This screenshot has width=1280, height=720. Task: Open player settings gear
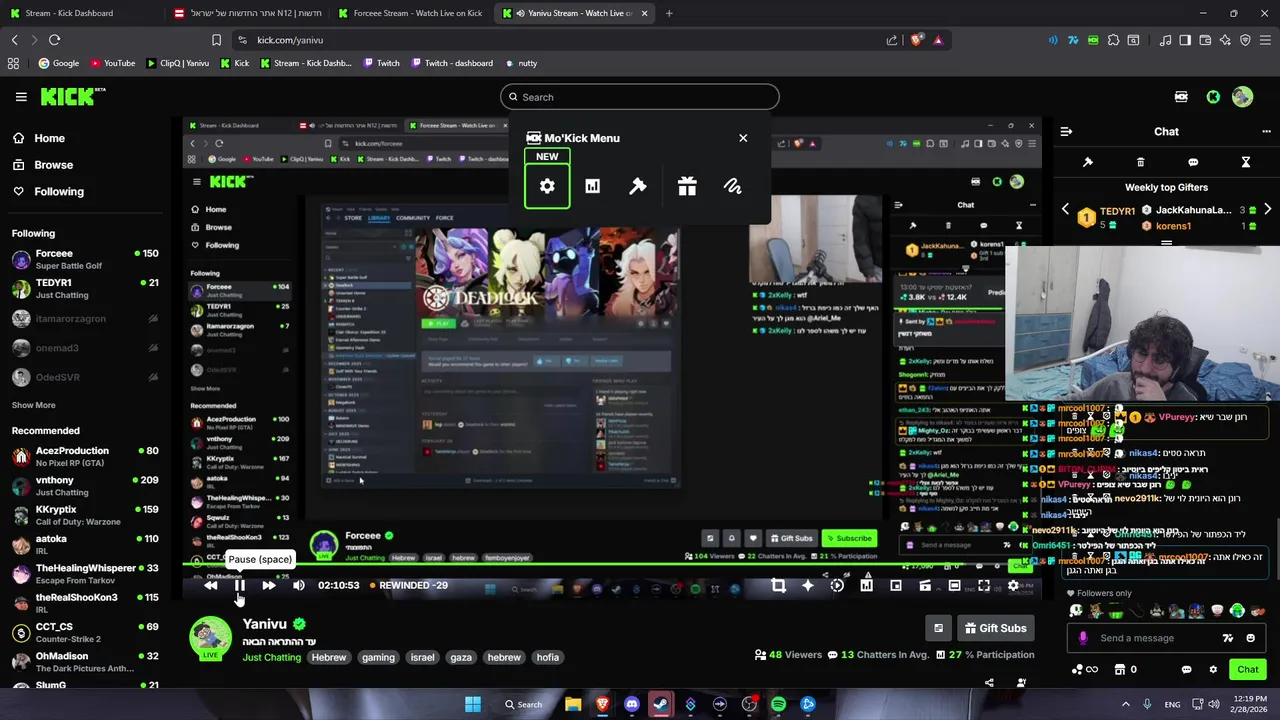(1013, 586)
